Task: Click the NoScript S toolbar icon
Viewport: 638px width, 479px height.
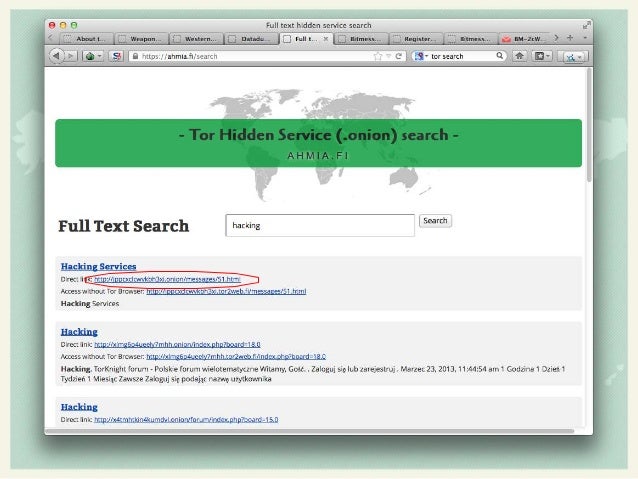Action: point(116,56)
